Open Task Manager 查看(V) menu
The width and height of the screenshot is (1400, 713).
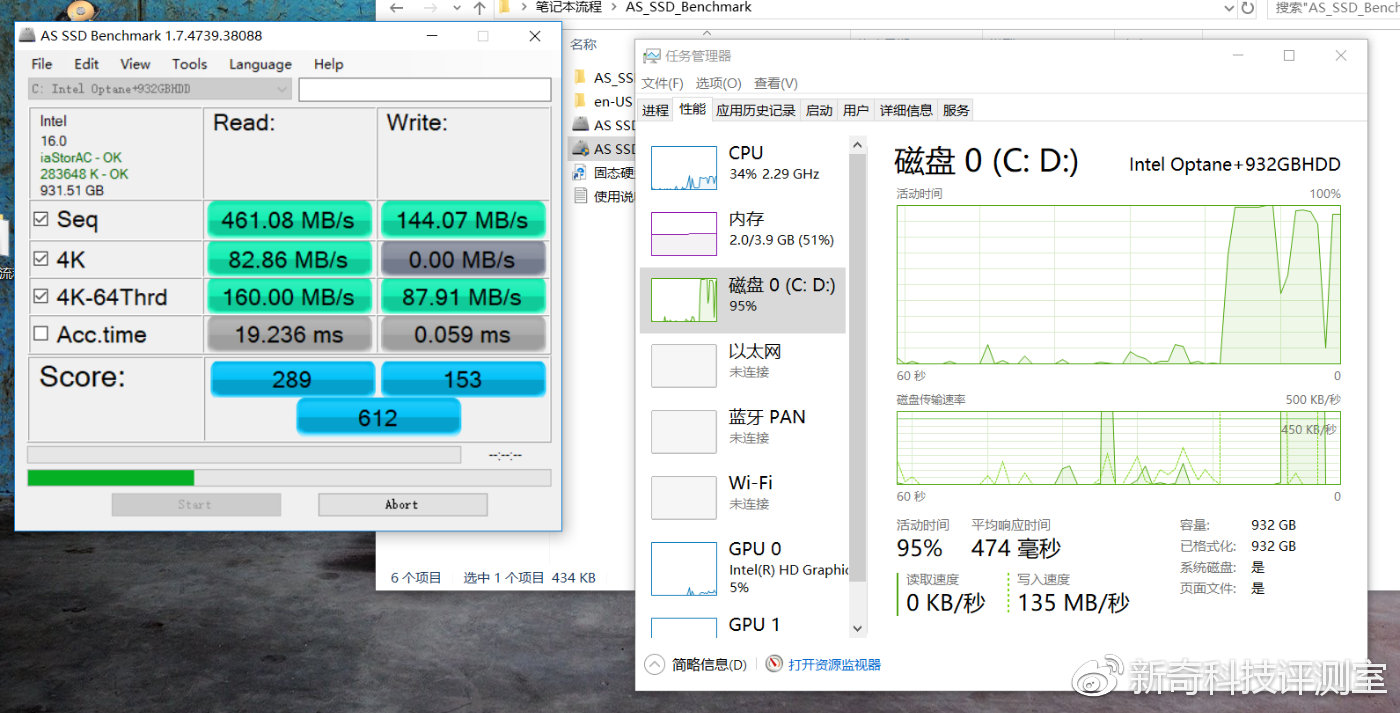(x=776, y=83)
